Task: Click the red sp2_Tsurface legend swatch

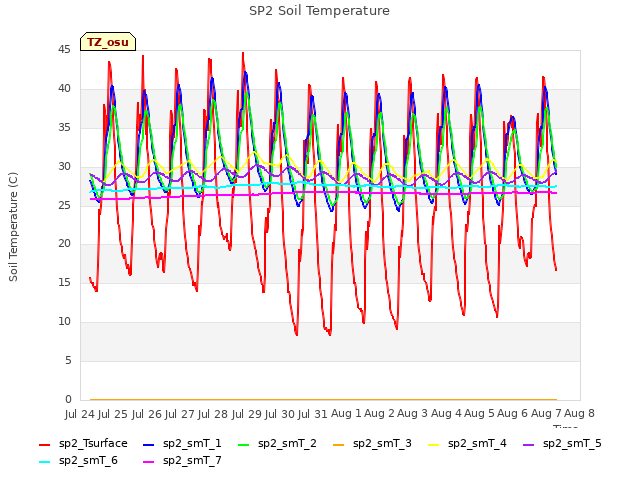Action: 44,444
